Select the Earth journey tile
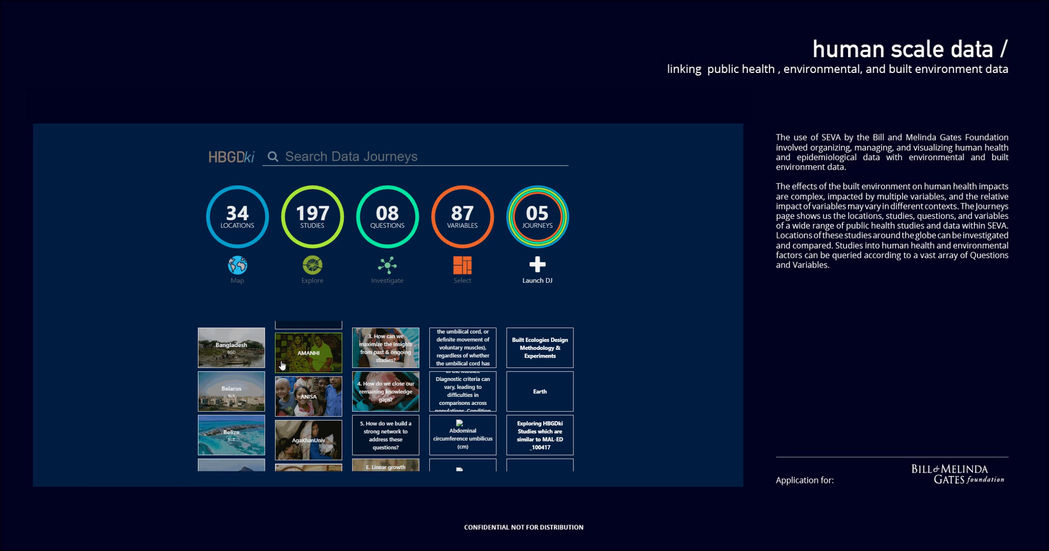Image resolution: width=1049 pixels, height=551 pixels. [540, 391]
